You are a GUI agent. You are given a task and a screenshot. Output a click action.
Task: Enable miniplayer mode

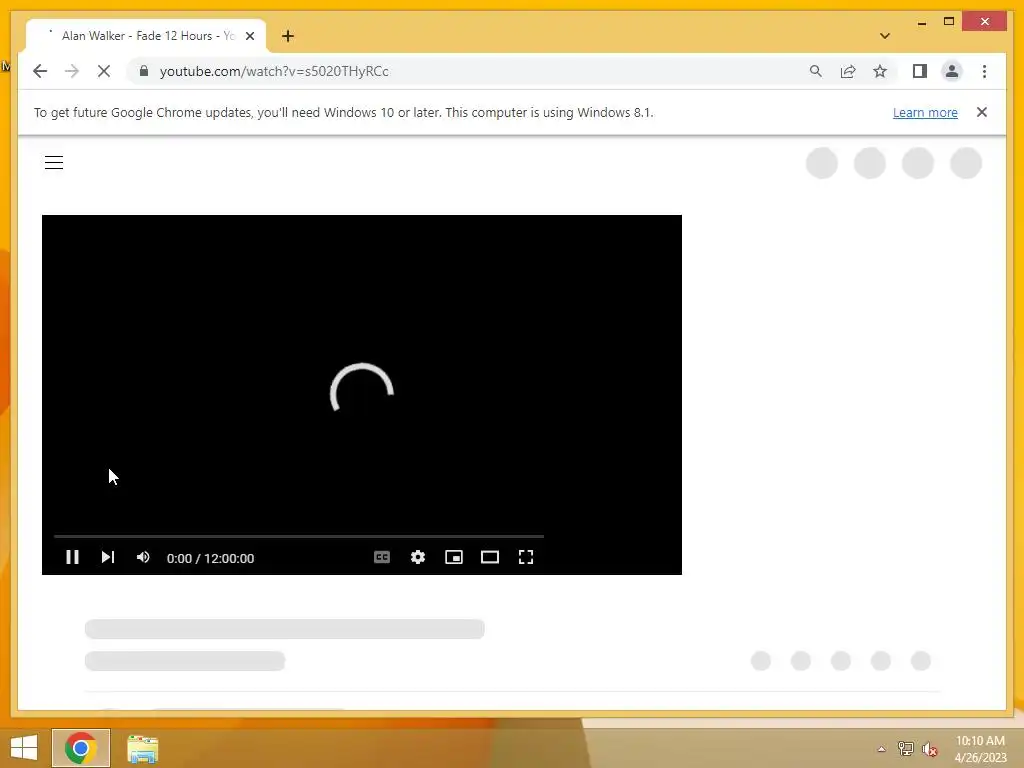click(x=454, y=557)
